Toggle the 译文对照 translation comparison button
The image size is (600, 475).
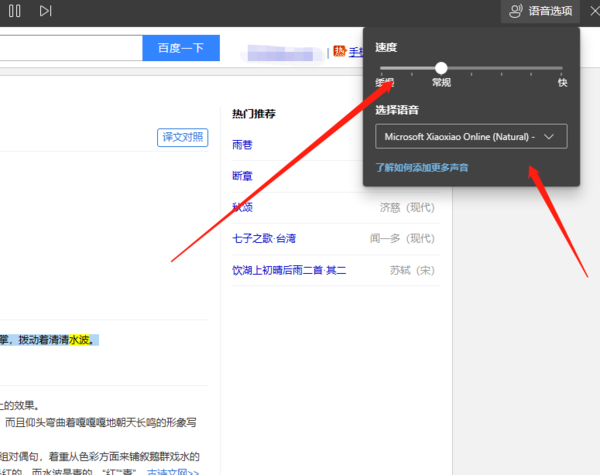pyautogui.click(x=182, y=137)
